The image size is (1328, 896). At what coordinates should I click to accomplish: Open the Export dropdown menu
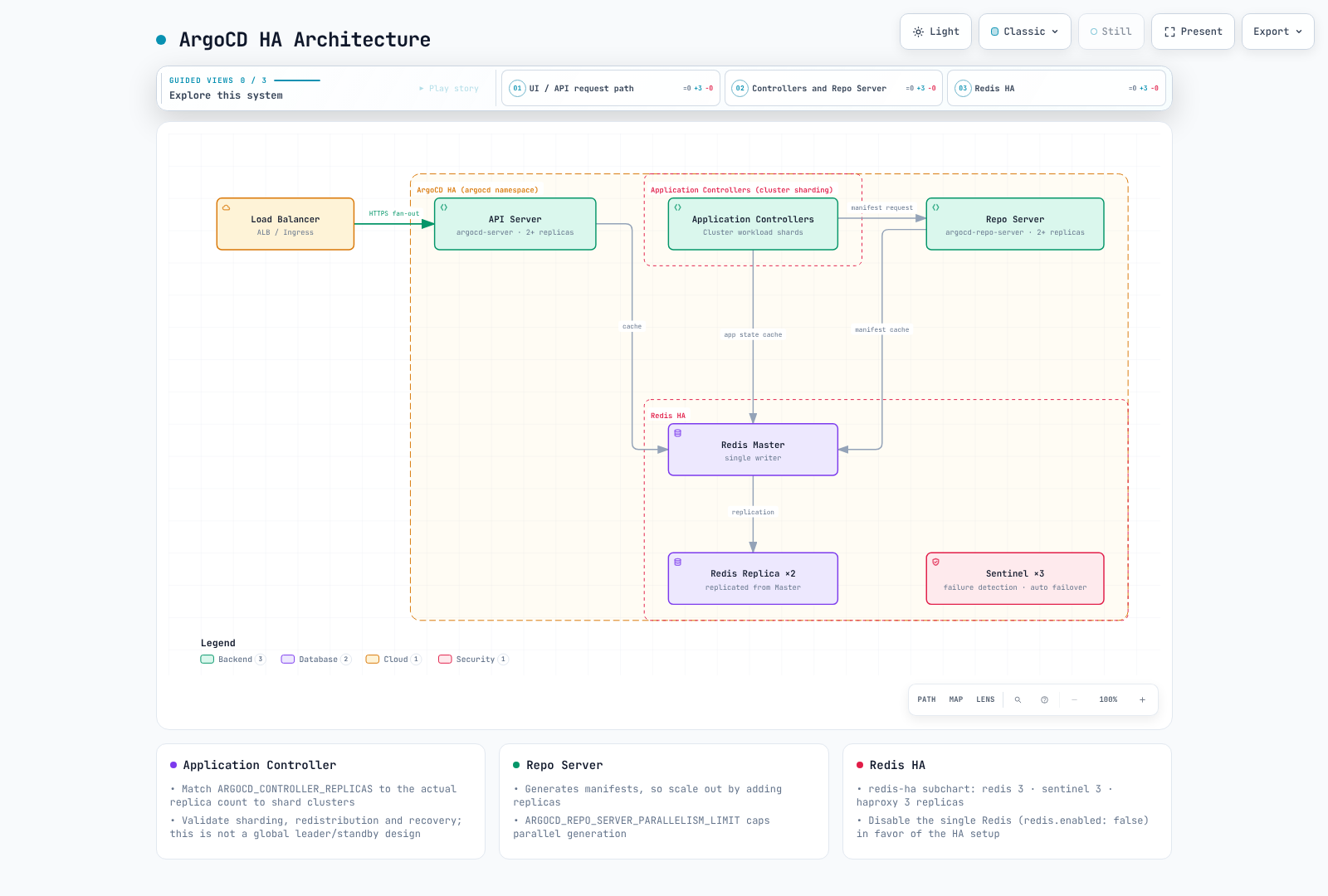pos(1277,32)
